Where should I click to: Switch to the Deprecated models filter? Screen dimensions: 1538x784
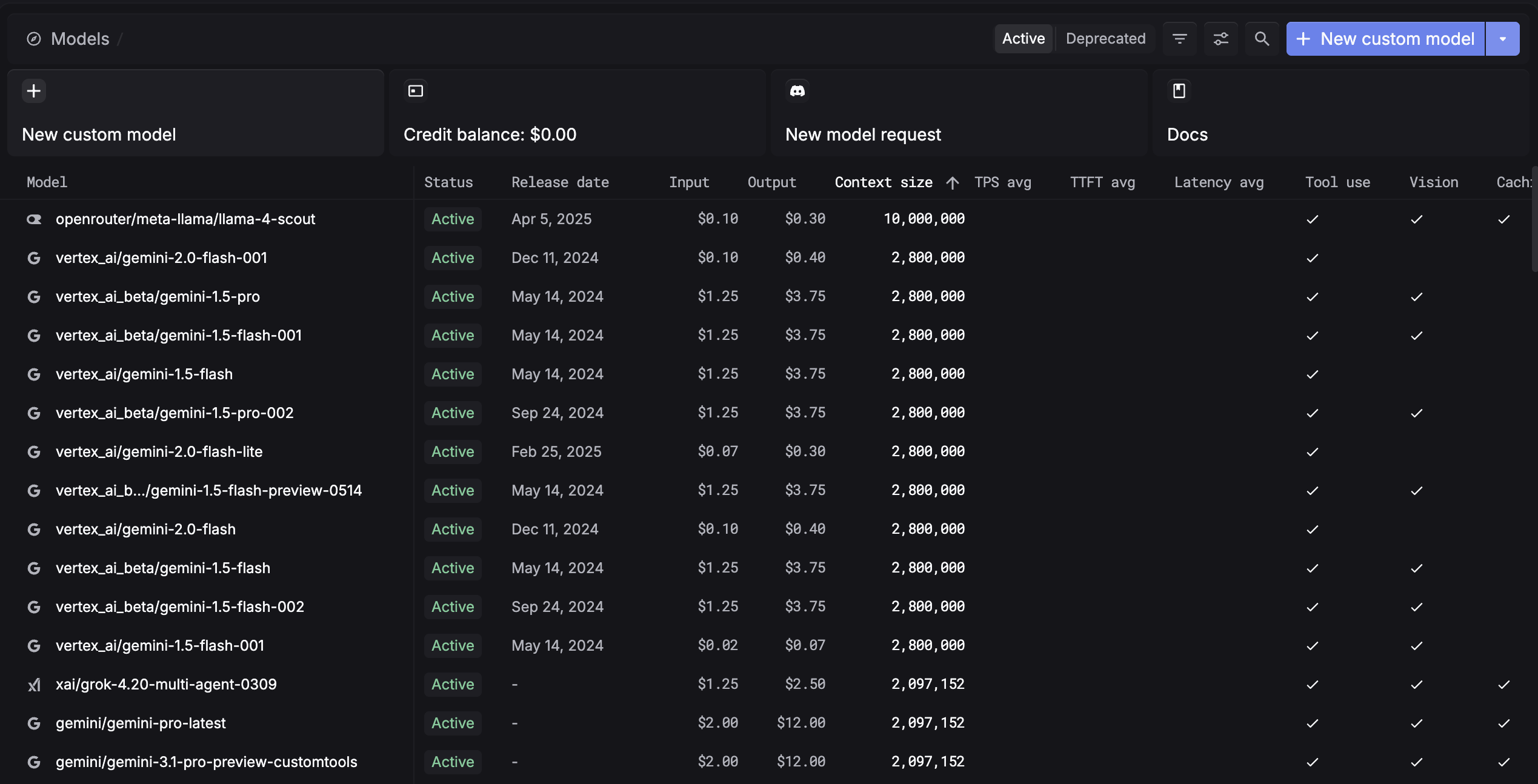pos(1105,39)
